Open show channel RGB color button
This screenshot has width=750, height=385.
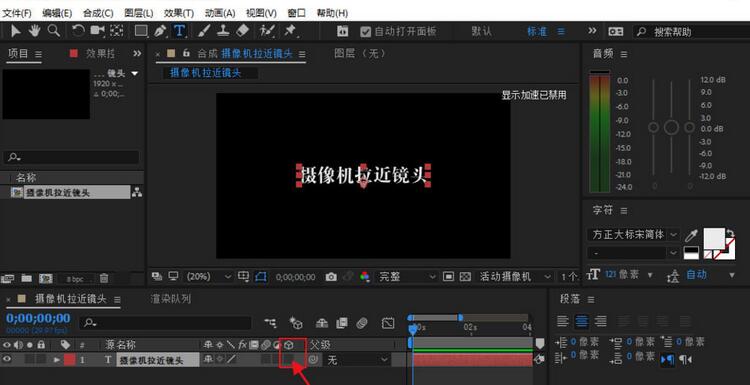pos(365,277)
